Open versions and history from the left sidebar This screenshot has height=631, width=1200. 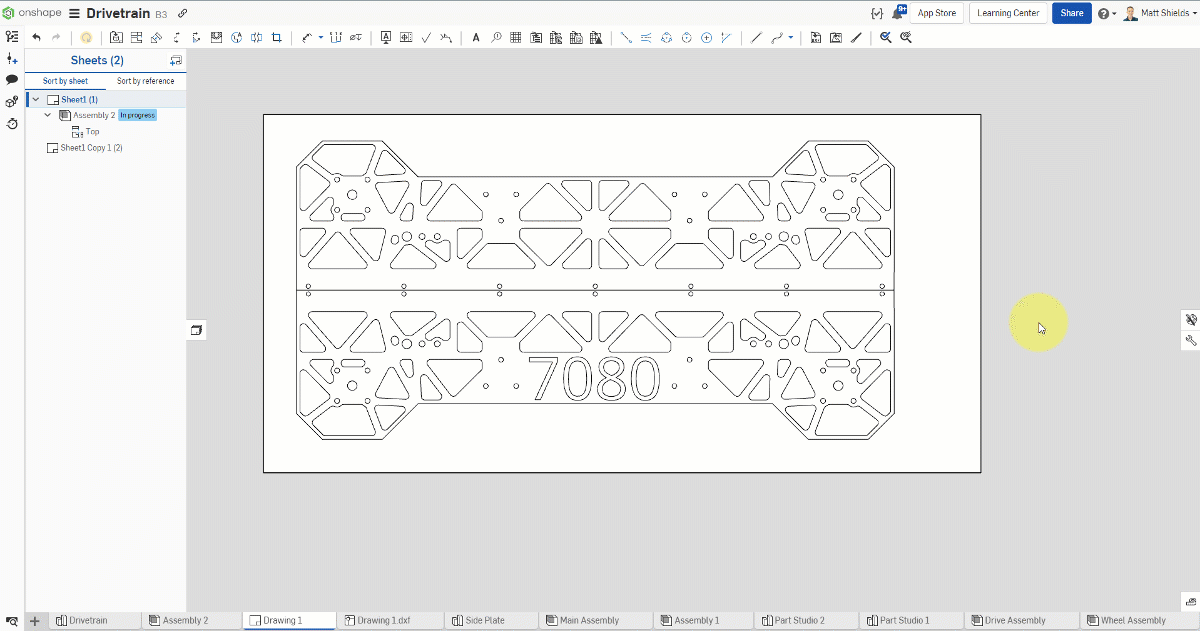(x=12, y=122)
